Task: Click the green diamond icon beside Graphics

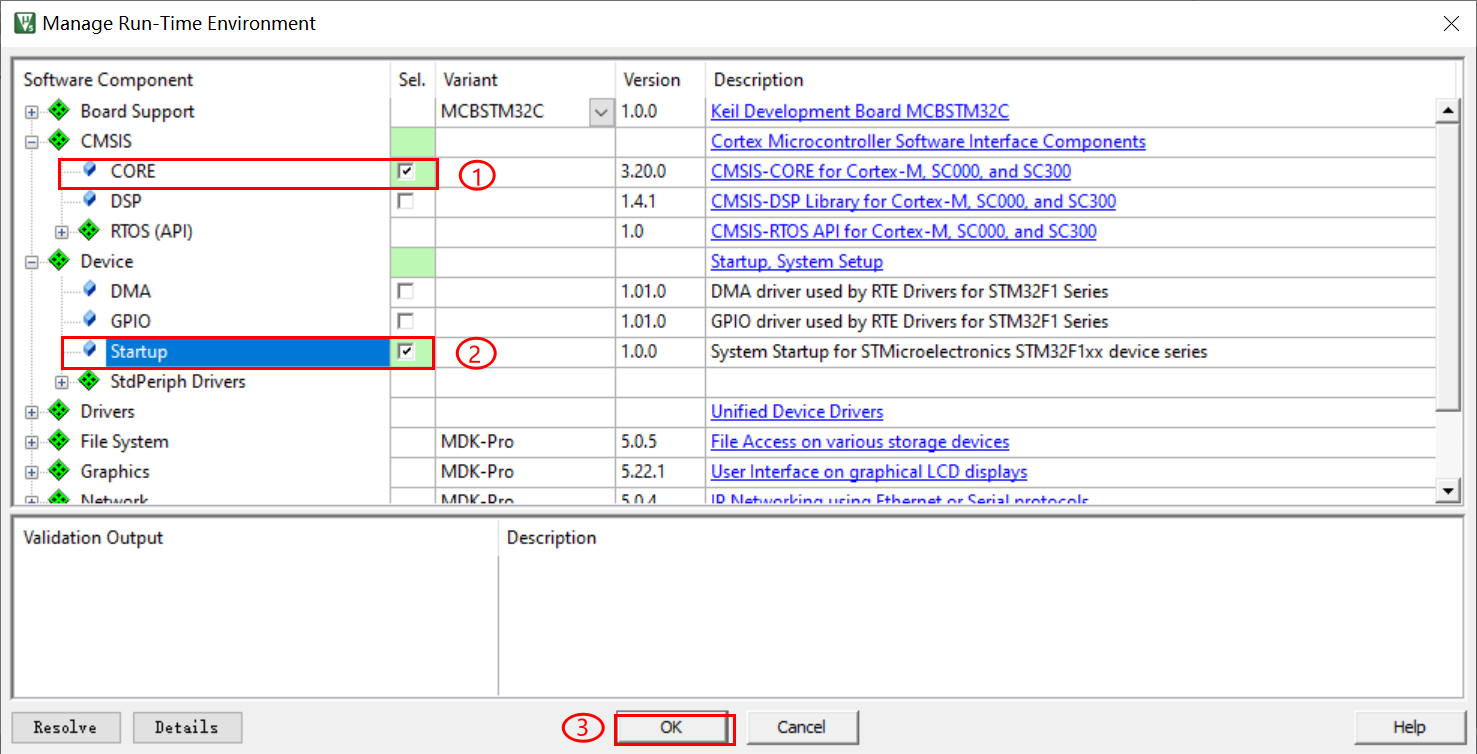Action: 59,471
